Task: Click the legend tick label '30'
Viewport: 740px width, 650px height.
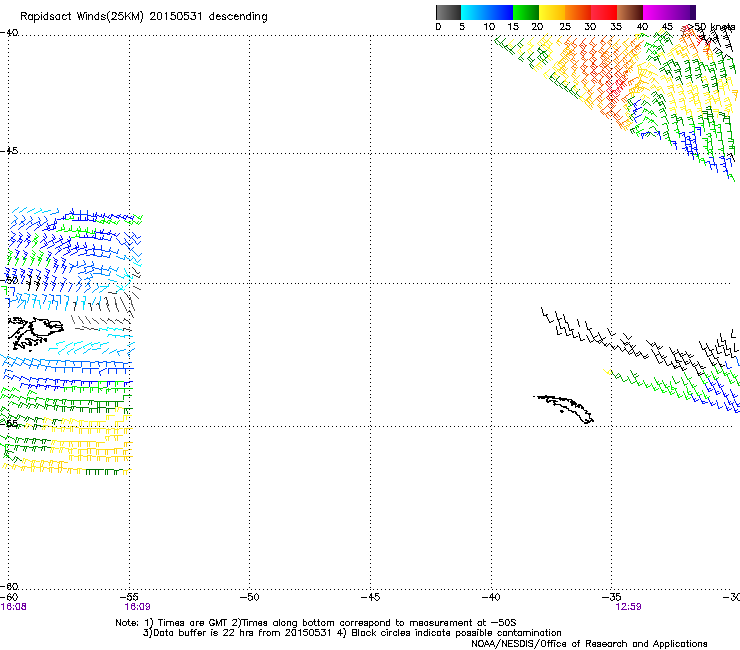Action: (590, 27)
